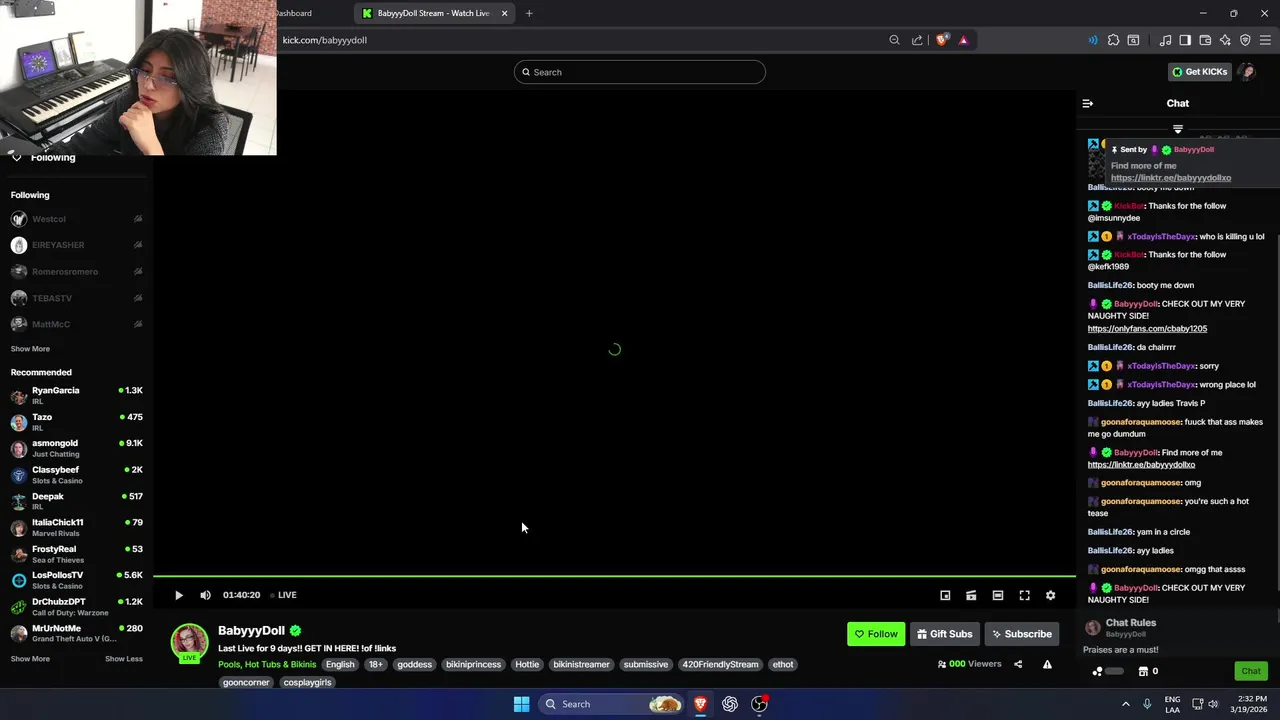
Task: Open Classybeef recommended channel
Action: tap(76, 475)
